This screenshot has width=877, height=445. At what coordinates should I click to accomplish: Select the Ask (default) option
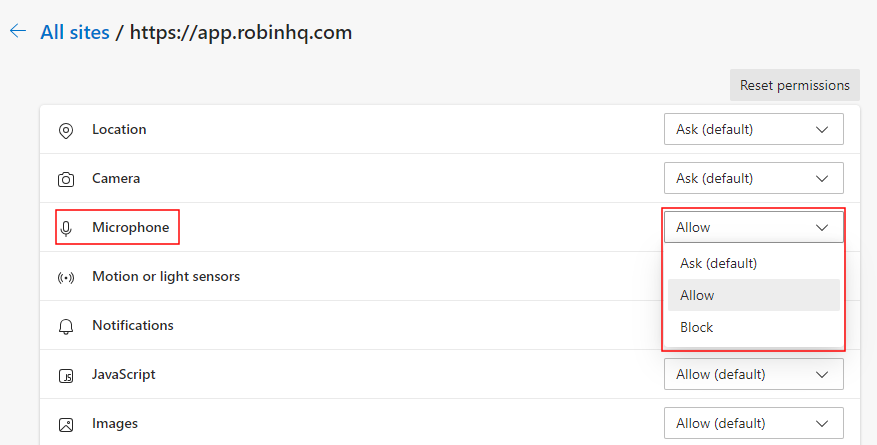718,263
